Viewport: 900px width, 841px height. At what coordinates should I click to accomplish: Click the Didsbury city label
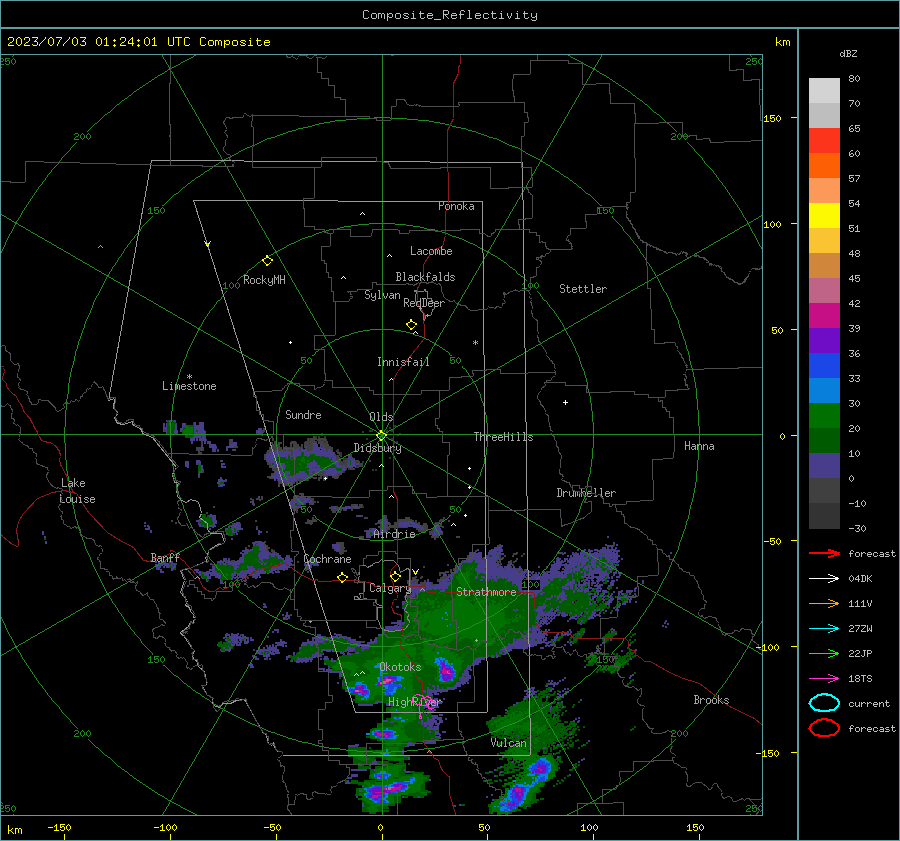click(x=377, y=448)
